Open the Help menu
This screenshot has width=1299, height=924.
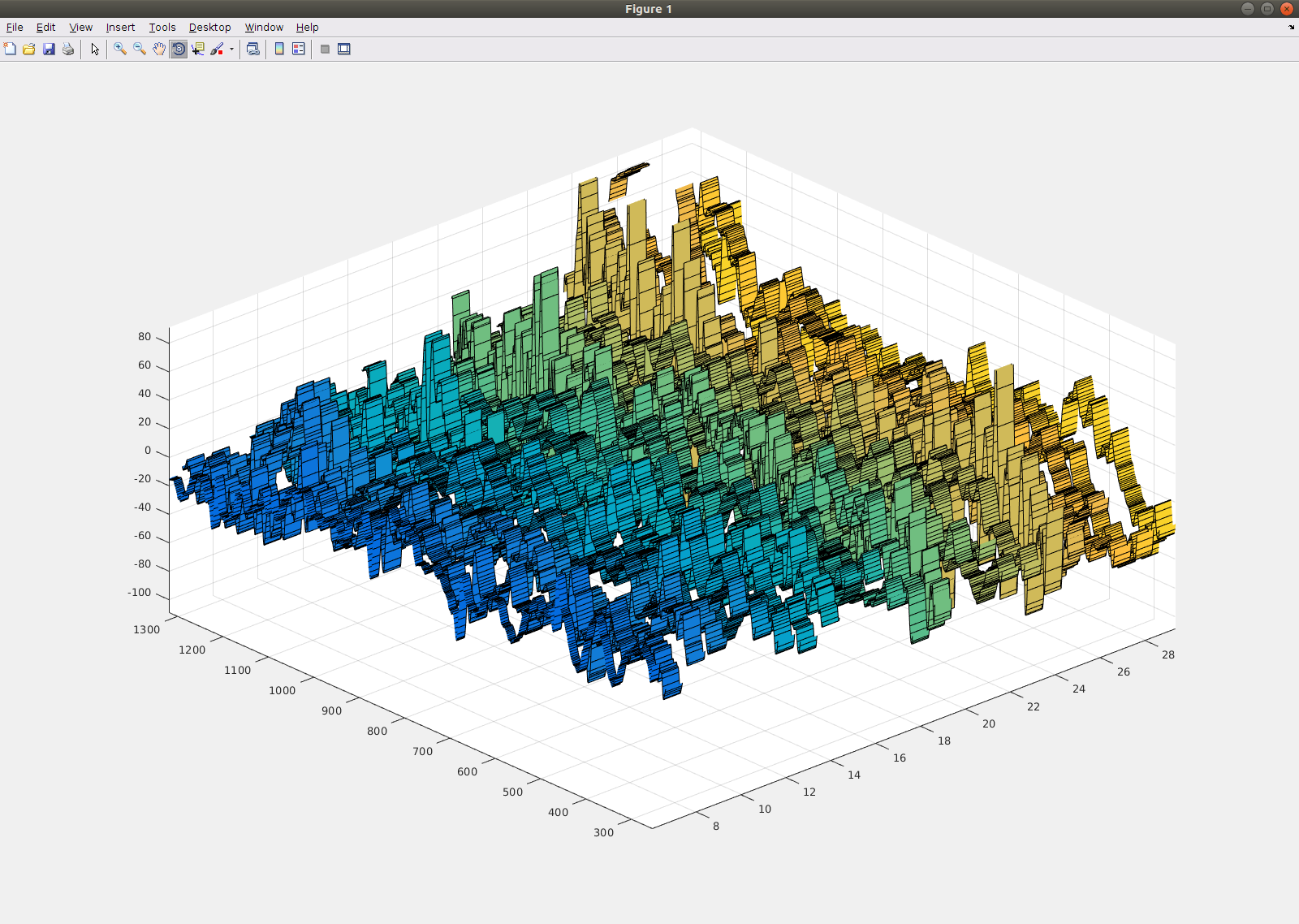(307, 27)
